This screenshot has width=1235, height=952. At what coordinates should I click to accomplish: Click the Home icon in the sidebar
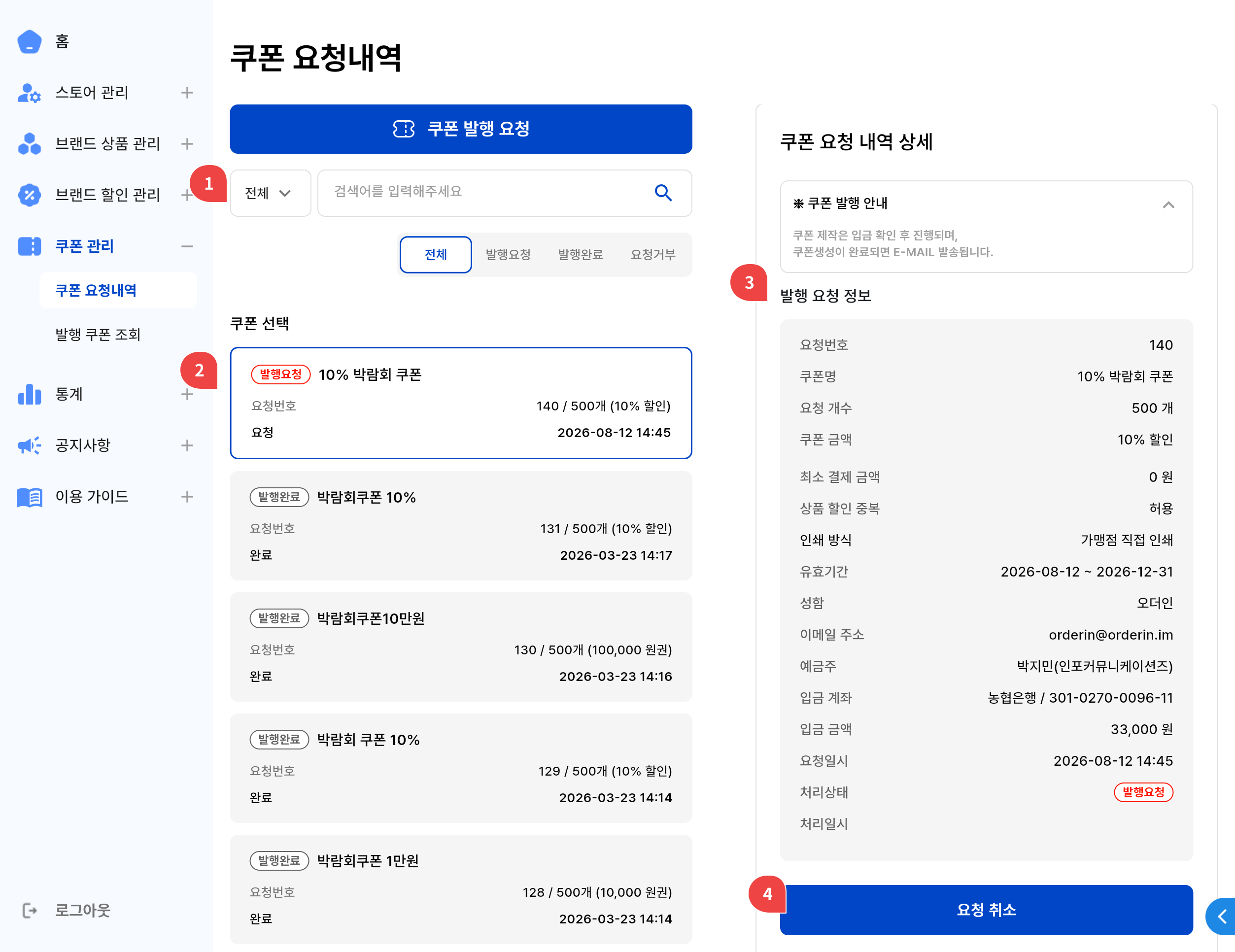pos(30,41)
